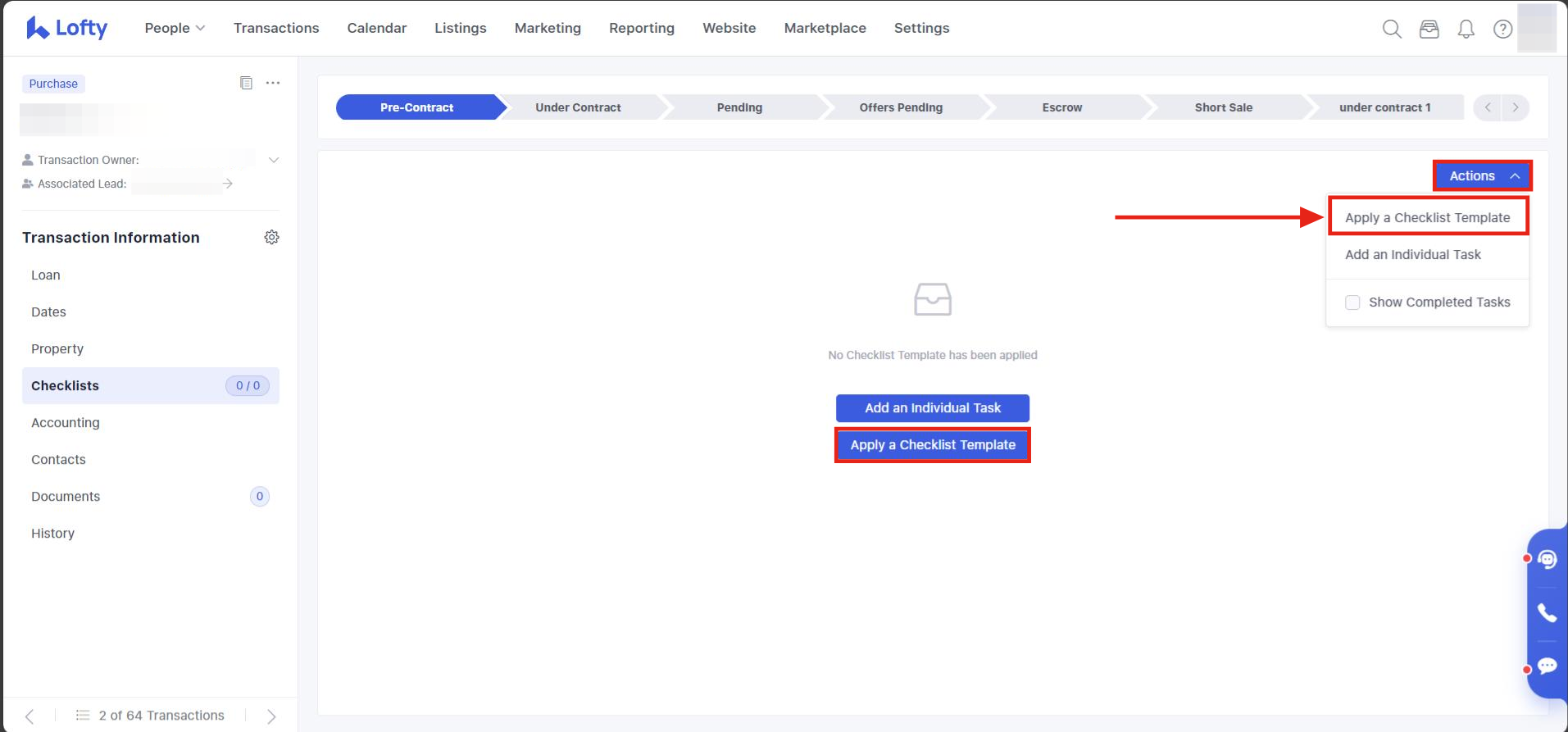Select Apply a Checklist Template menu option

pyautogui.click(x=1427, y=217)
